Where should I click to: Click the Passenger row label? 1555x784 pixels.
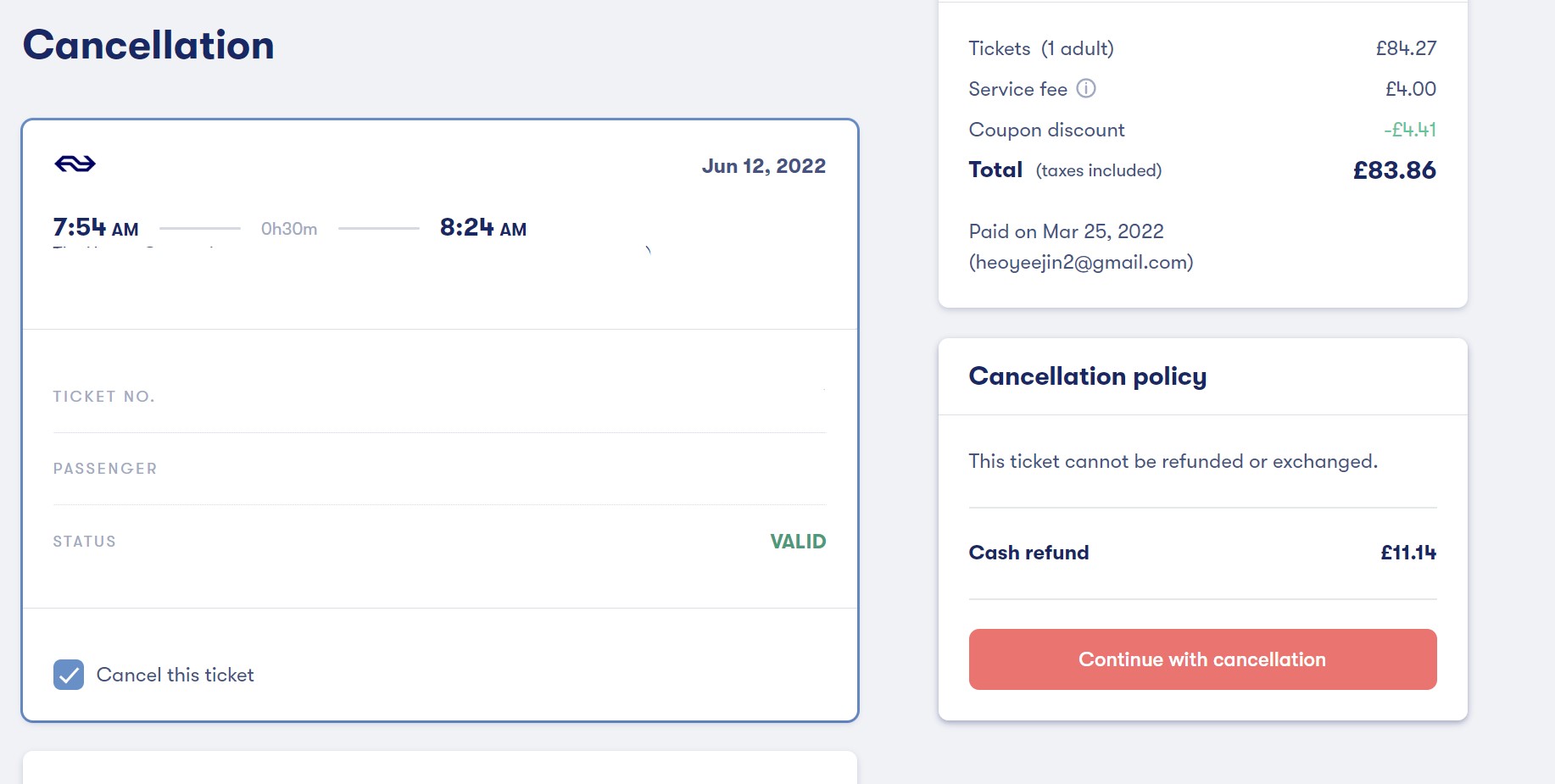coord(105,469)
